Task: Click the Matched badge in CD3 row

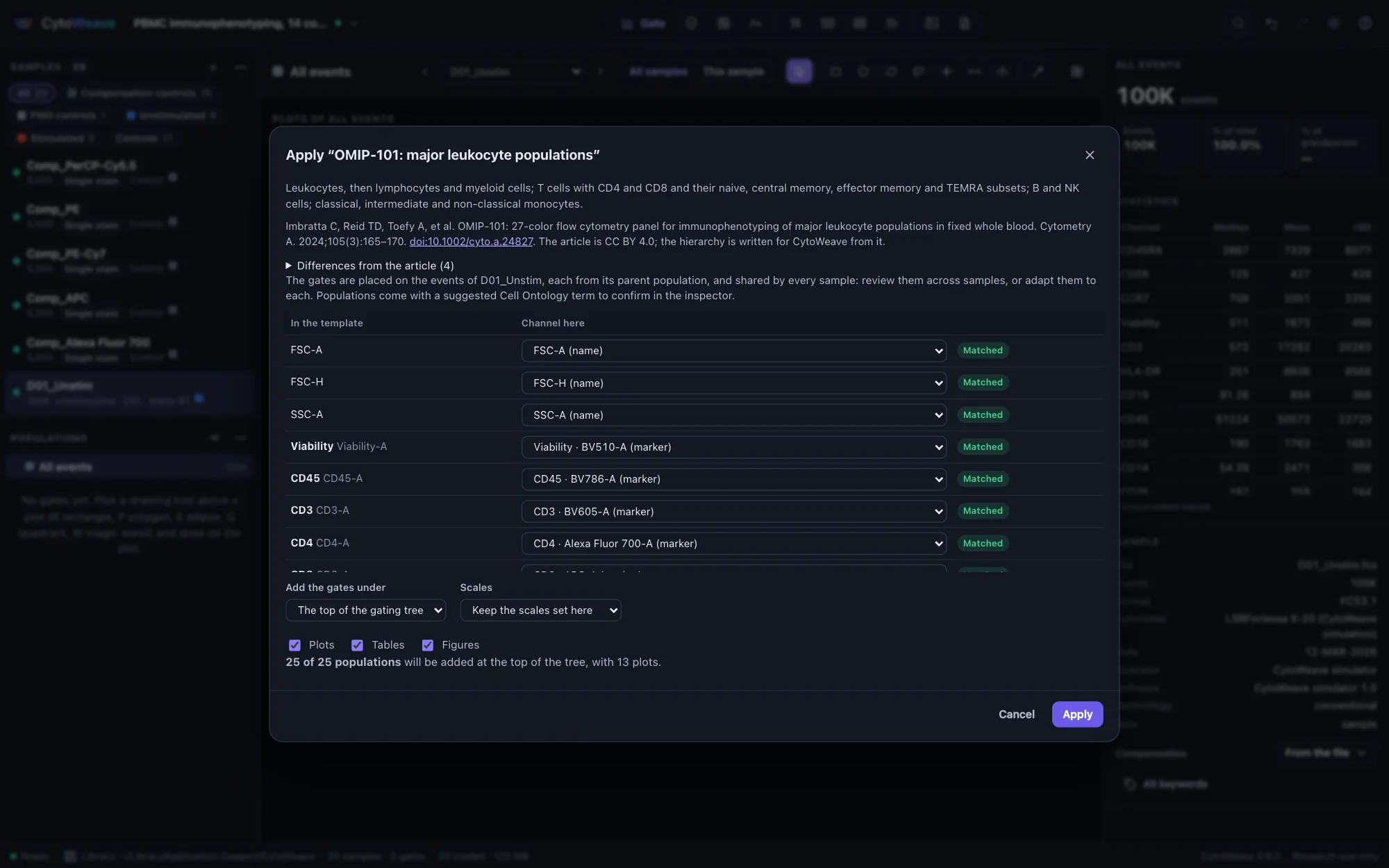Action: 983,511
